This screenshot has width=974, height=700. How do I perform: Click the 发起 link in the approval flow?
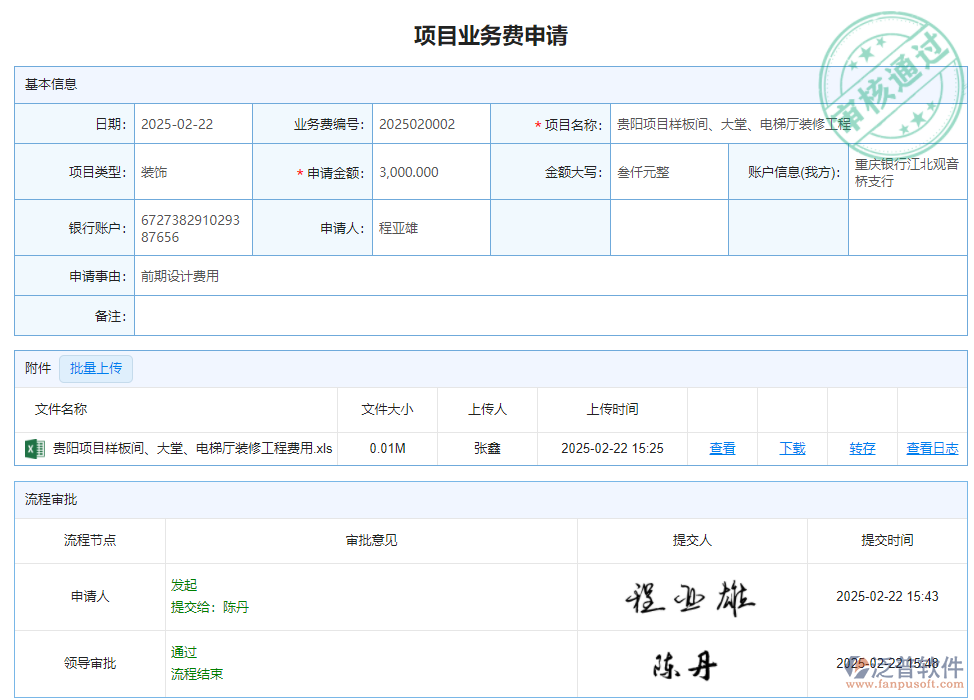coord(184,585)
